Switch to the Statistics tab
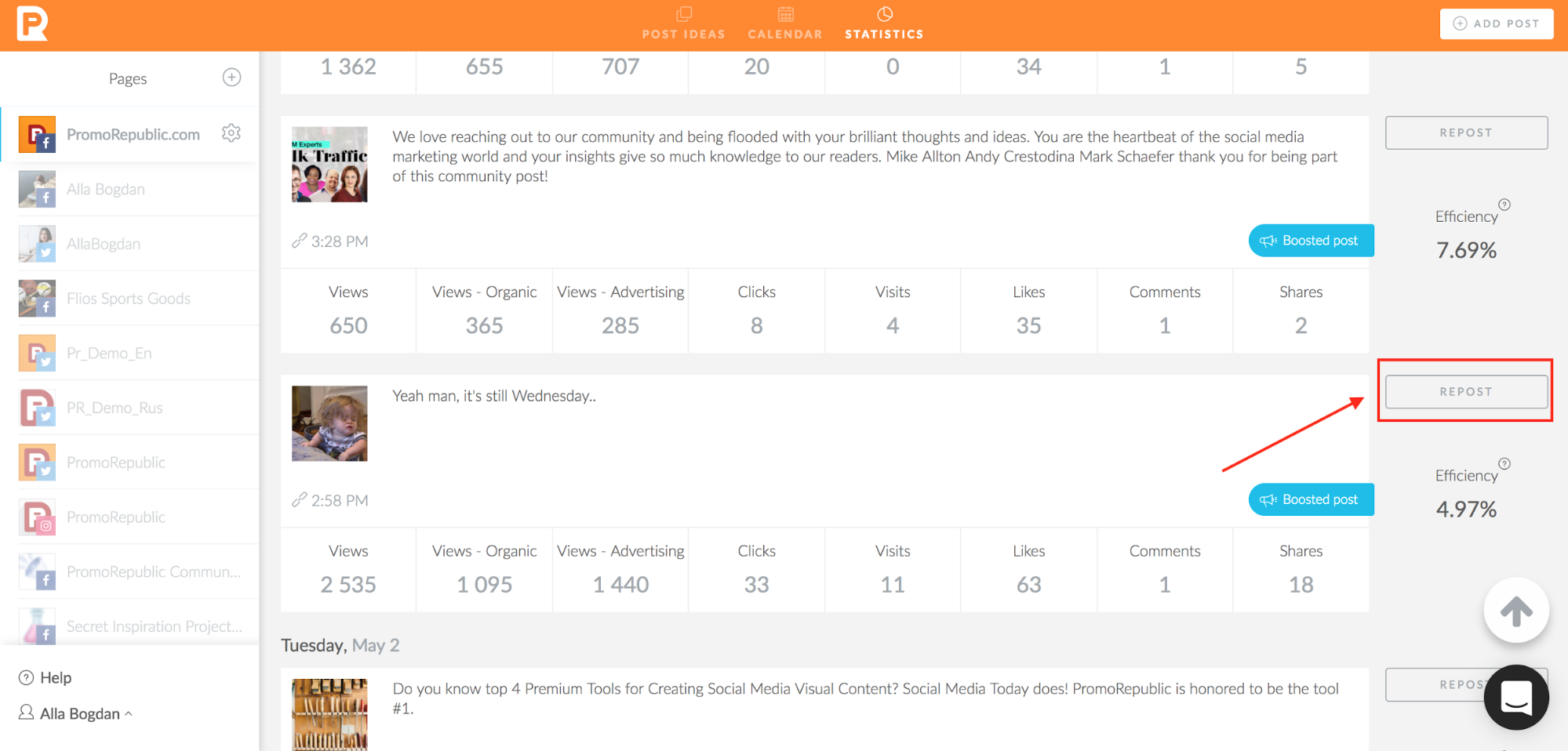1568x751 pixels. click(884, 24)
